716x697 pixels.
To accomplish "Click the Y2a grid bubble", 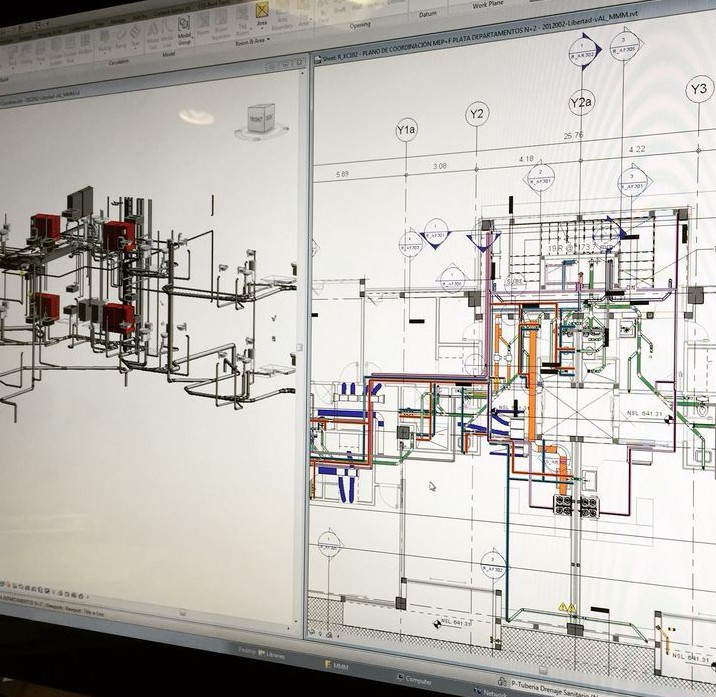I will [x=581, y=103].
